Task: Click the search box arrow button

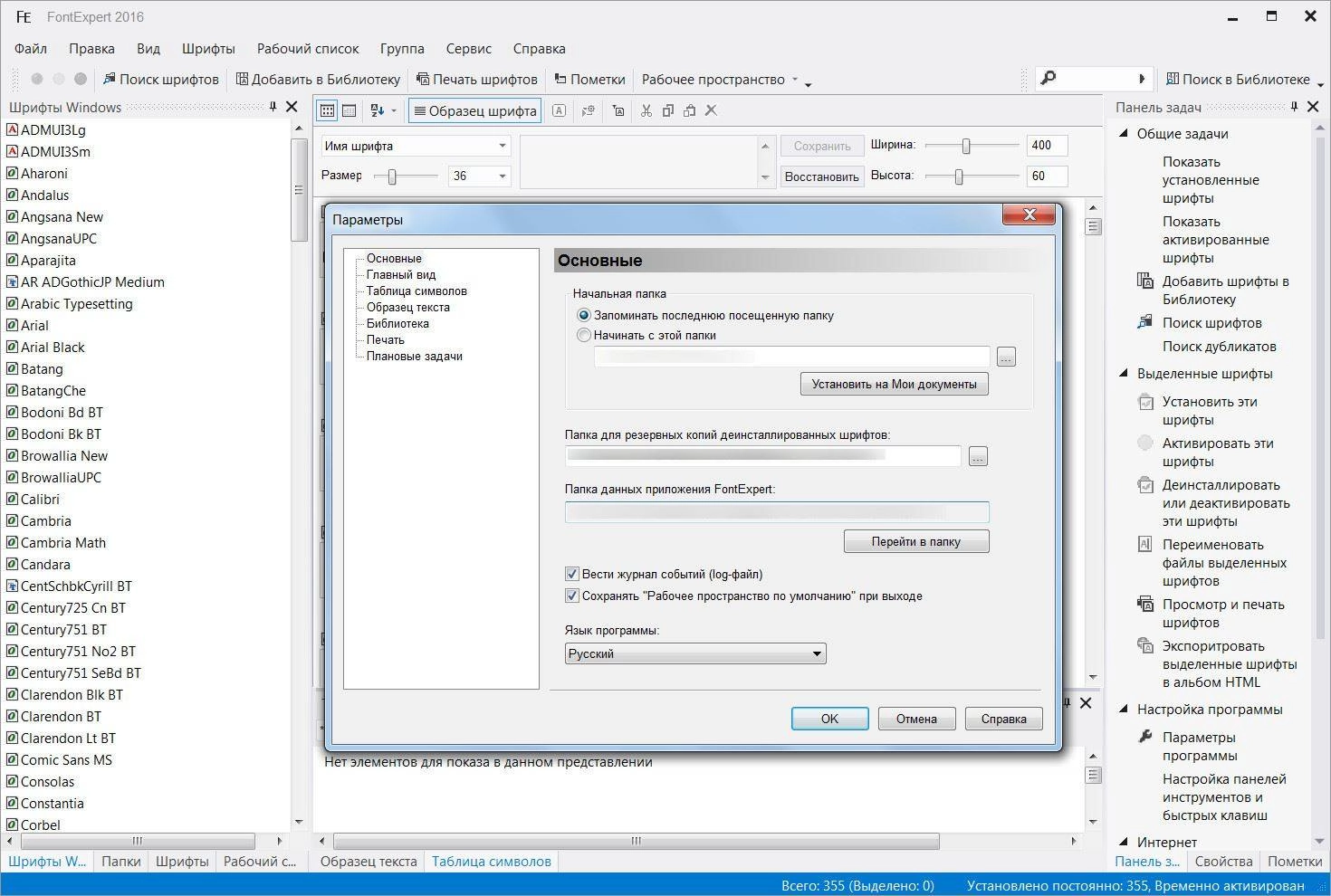Action: click(x=1142, y=79)
